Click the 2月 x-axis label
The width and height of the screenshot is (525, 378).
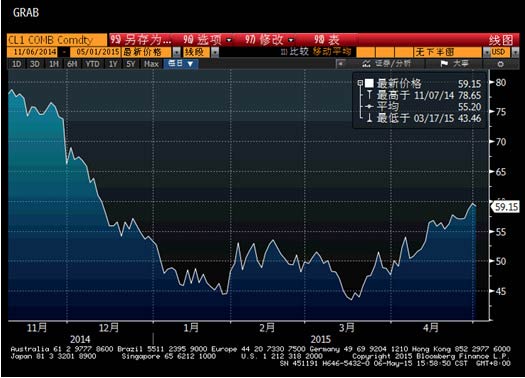coord(267,327)
